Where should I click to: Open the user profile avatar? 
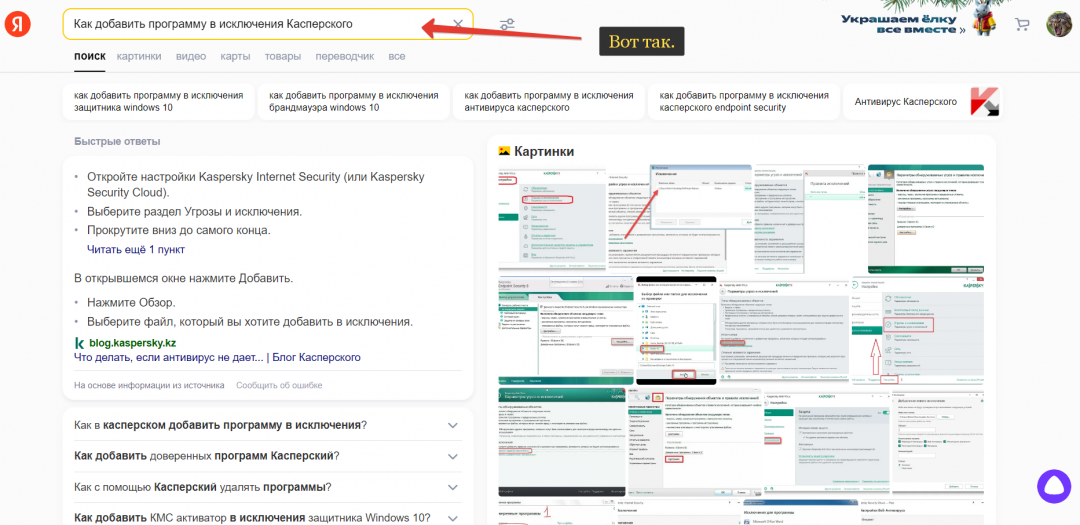click(1059, 24)
